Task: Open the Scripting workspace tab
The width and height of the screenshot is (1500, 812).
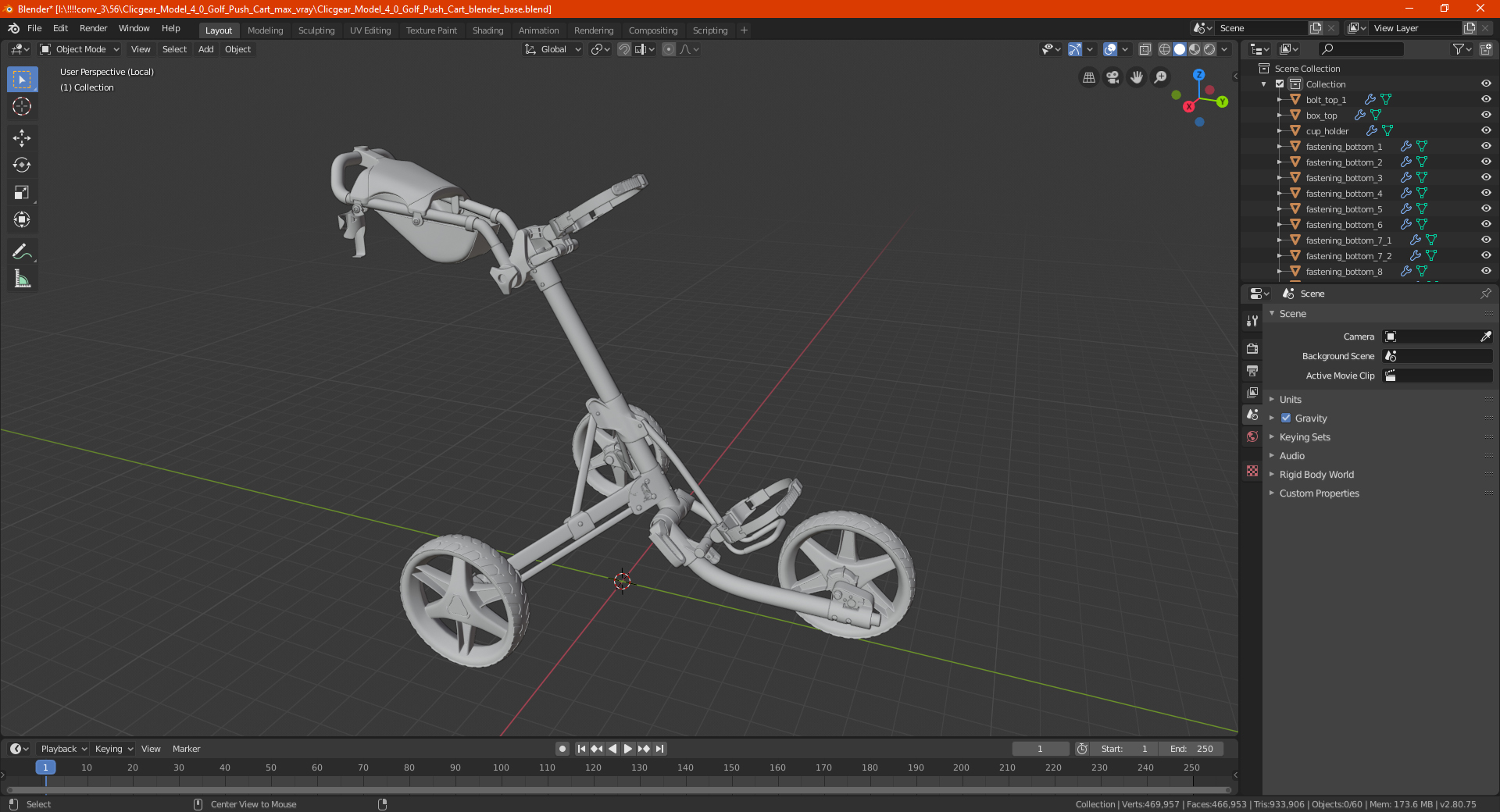Action: pyautogui.click(x=709, y=30)
